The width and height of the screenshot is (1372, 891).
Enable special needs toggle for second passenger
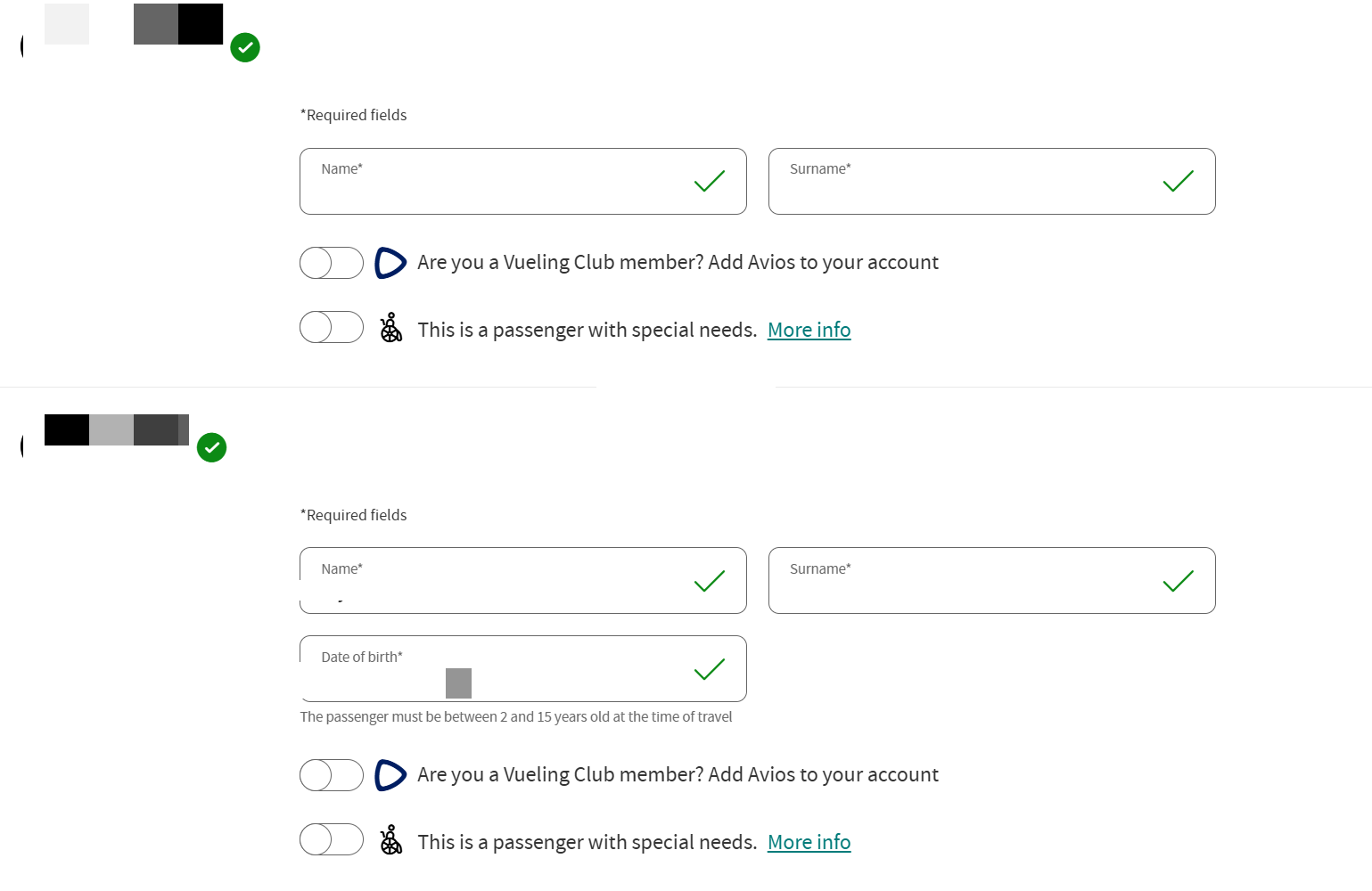[332, 839]
